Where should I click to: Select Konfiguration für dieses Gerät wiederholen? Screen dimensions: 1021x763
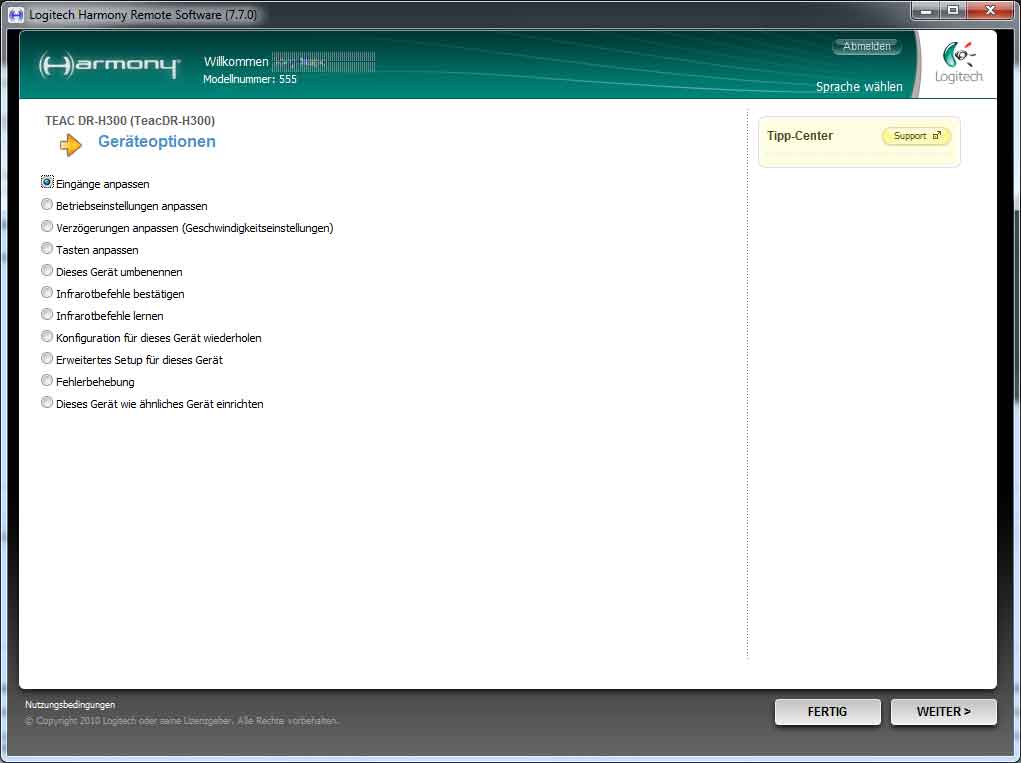pos(47,337)
